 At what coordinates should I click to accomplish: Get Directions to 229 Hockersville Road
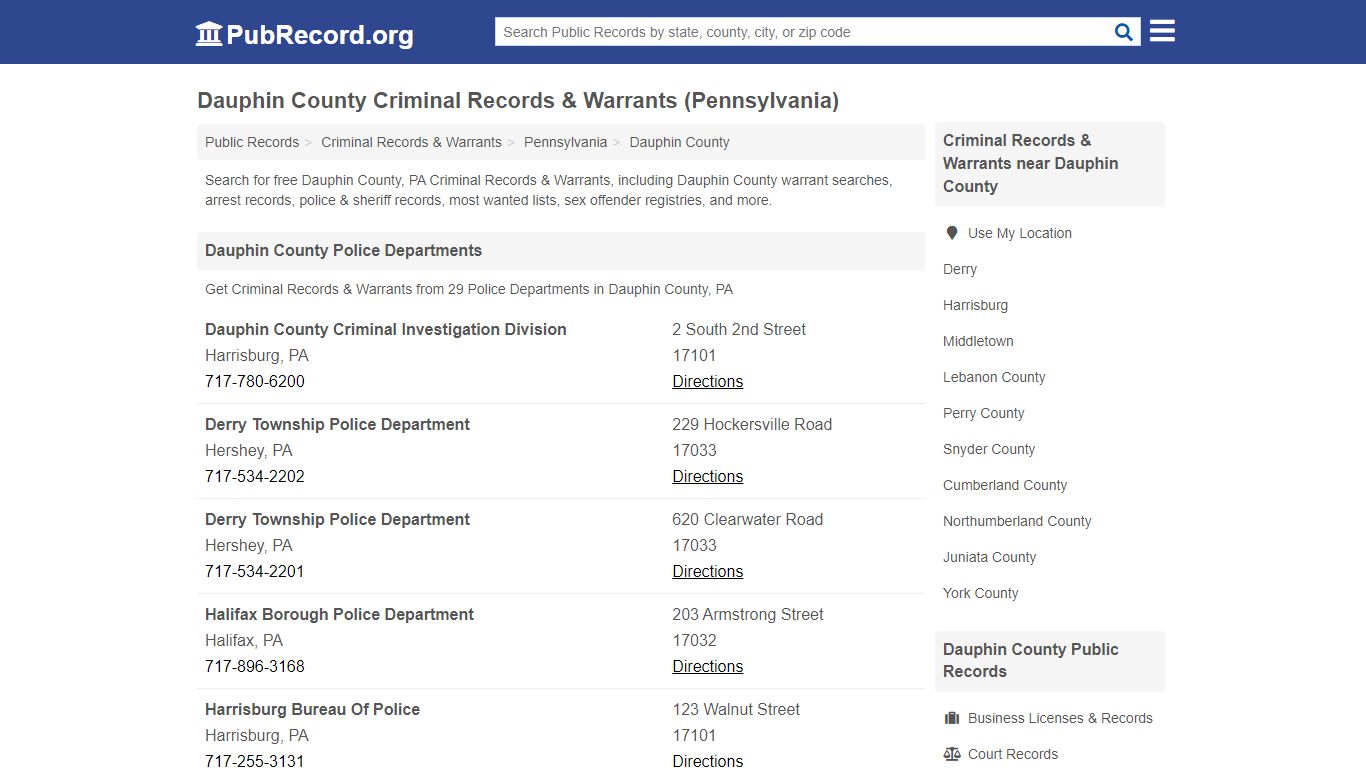[708, 476]
